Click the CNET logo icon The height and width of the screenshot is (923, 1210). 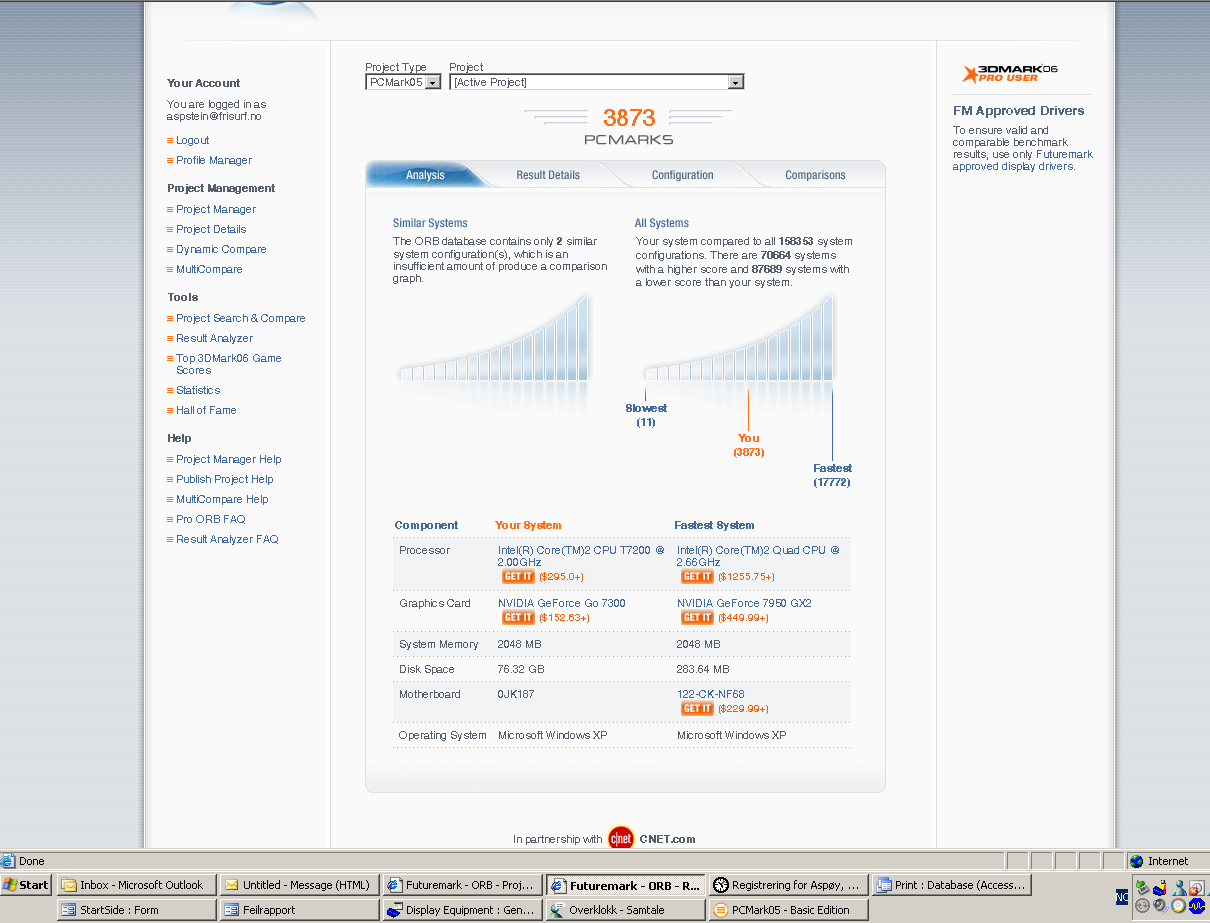tap(621, 839)
